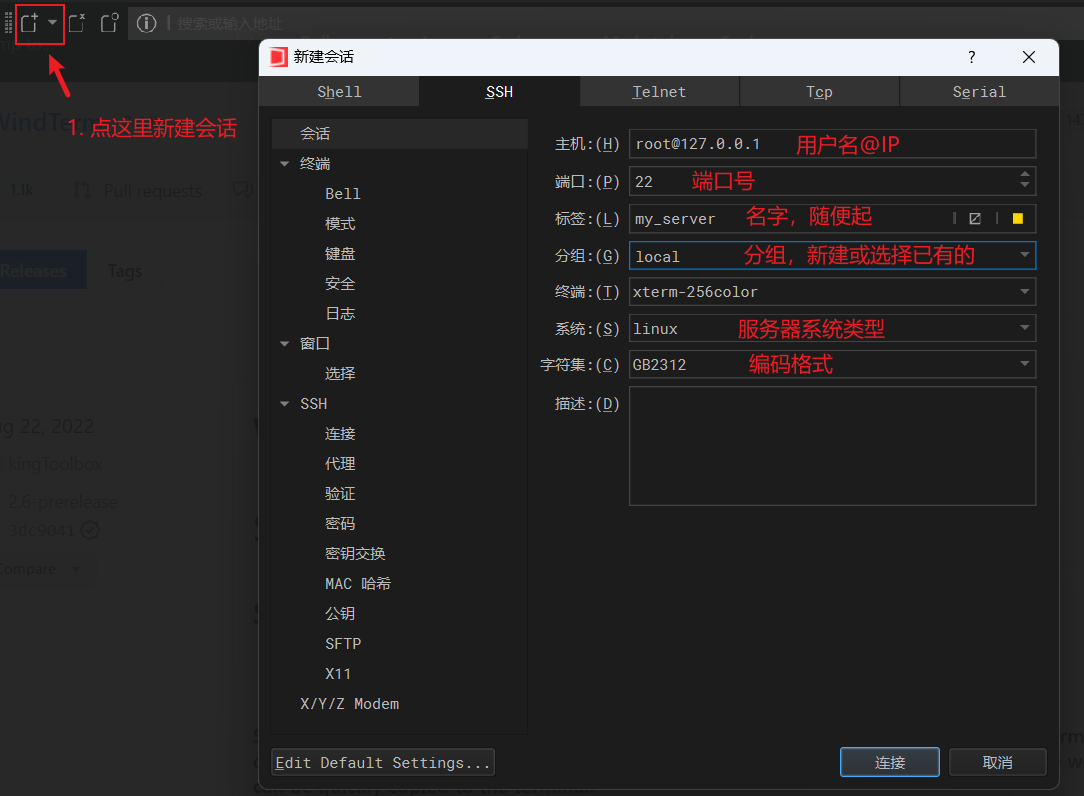The height and width of the screenshot is (796, 1084).
Task: Select 日志 in the tree
Action: click(340, 313)
